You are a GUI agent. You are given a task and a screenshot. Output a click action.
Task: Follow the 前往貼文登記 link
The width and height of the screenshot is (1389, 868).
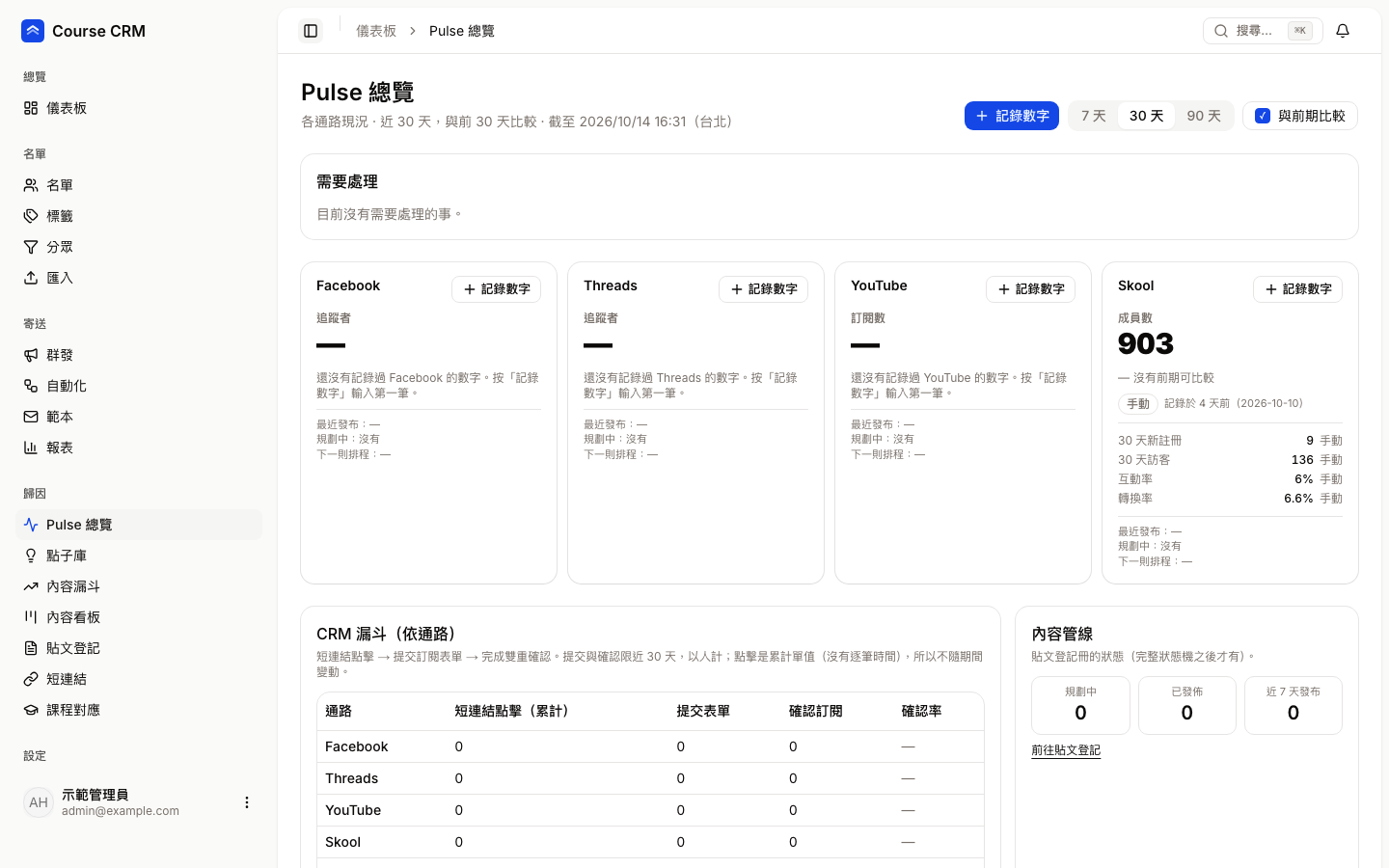coord(1066,750)
